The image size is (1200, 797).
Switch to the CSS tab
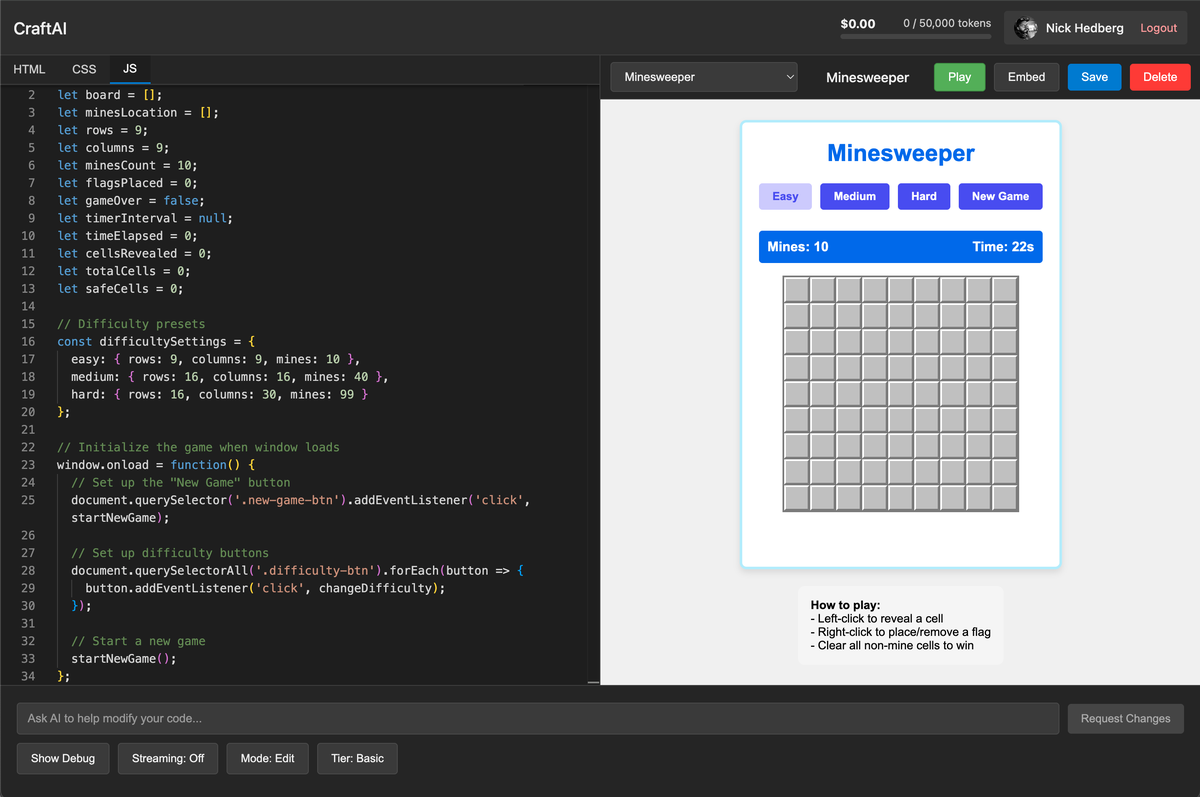pyautogui.click(x=84, y=69)
